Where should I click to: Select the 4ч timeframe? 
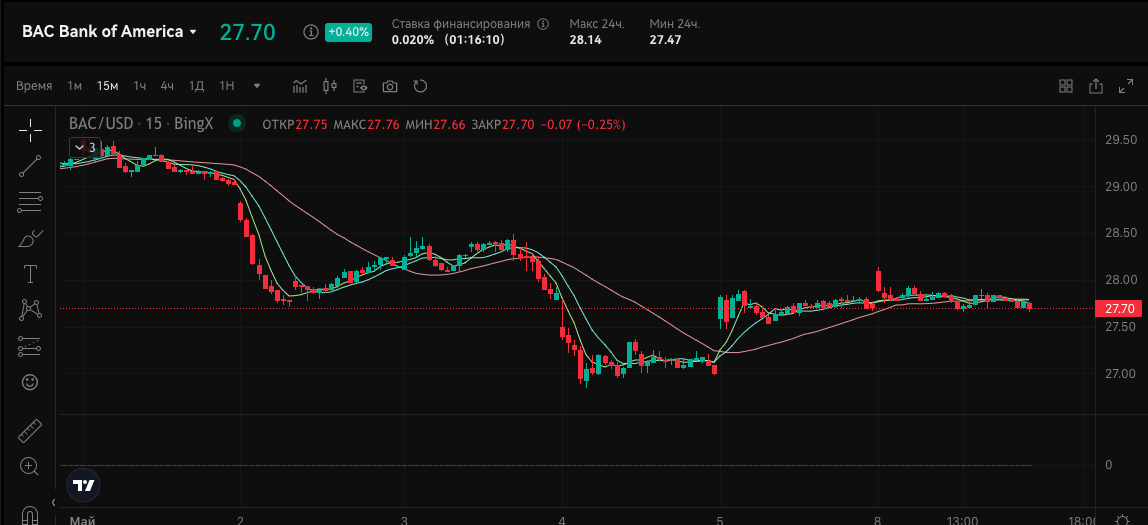pos(168,86)
